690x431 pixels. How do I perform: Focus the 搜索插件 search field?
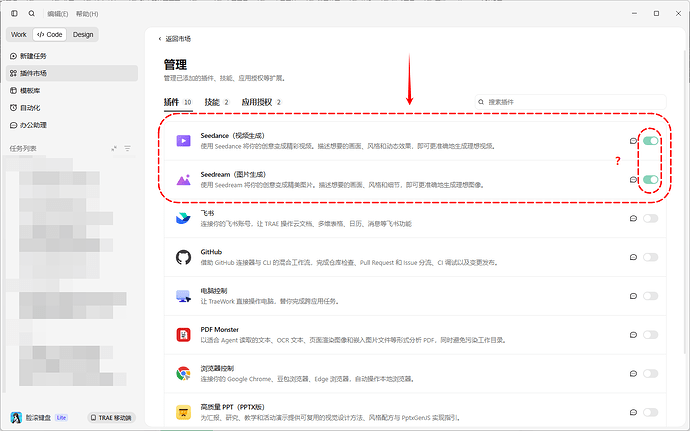(571, 102)
